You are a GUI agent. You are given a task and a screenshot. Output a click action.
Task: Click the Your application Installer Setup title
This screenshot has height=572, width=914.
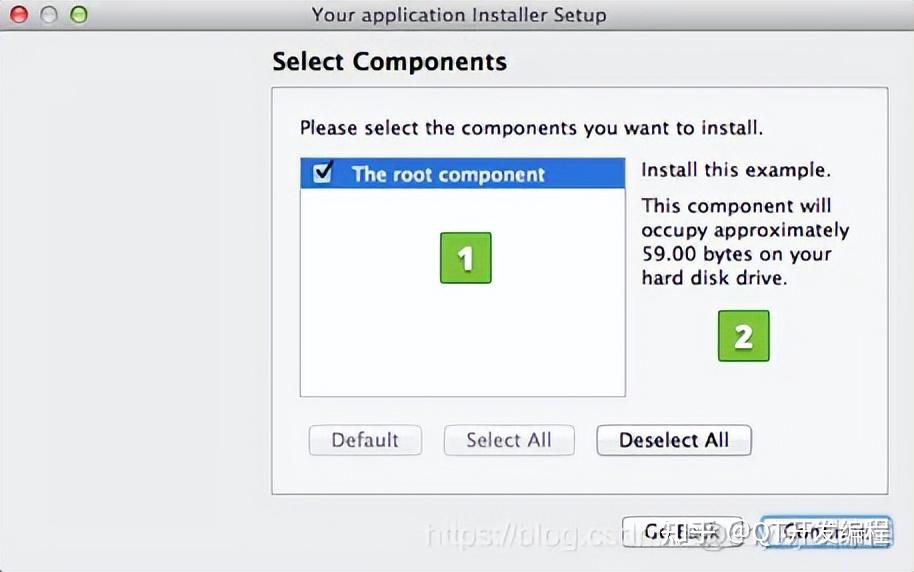coord(458,15)
